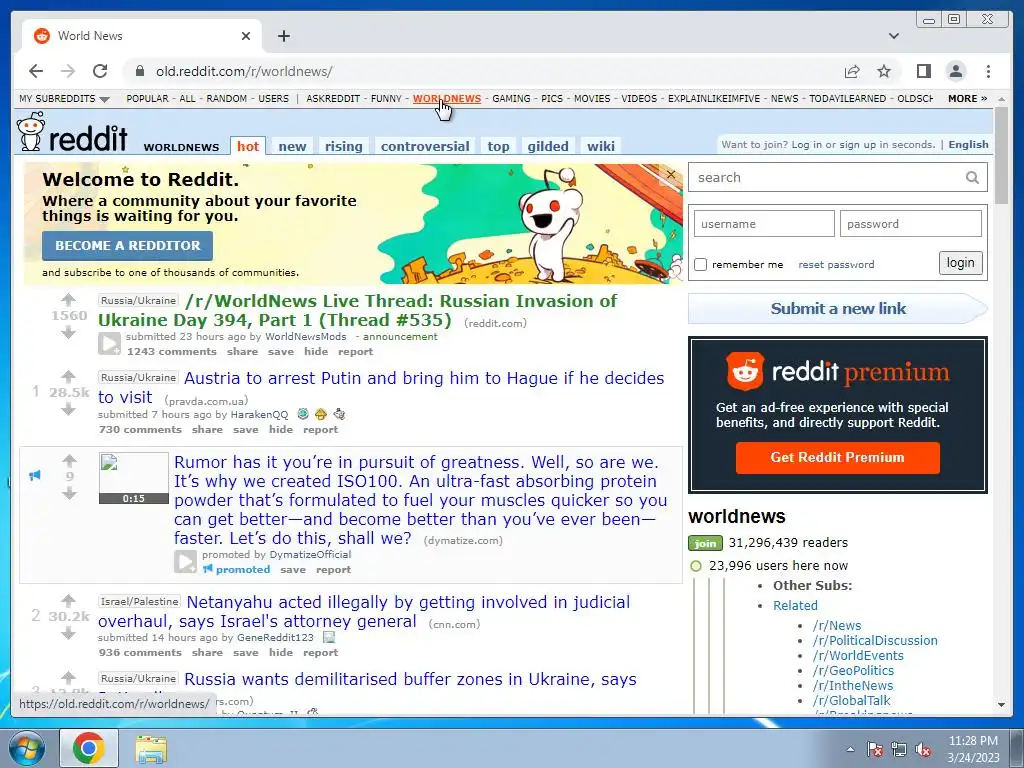This screenshot has height=768, width=1024.
Task: Open Chrome three-dot menu
Action: (x=988, y=71)
